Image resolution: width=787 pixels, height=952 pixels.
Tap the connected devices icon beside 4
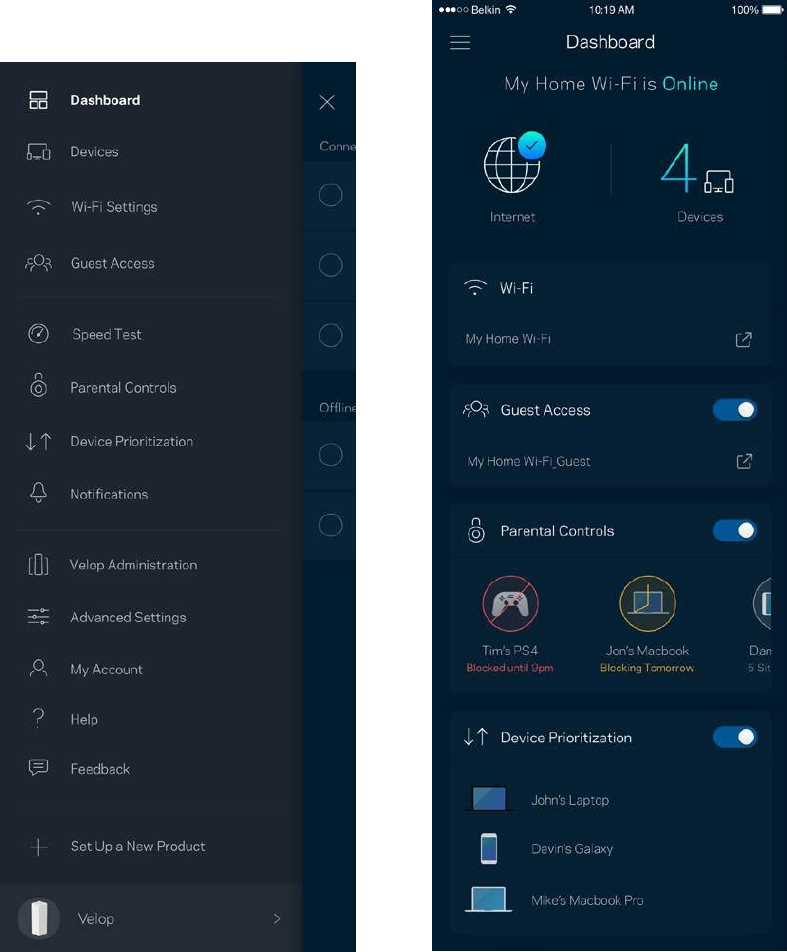click(719, 182)
